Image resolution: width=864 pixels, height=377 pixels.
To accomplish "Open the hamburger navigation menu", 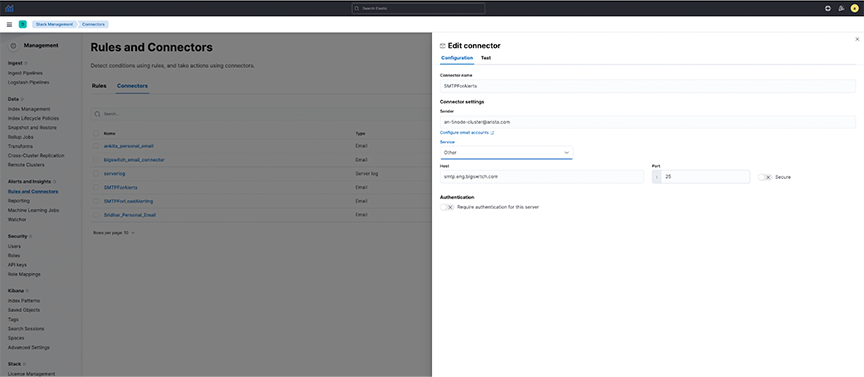I will (x=9, y=24).
